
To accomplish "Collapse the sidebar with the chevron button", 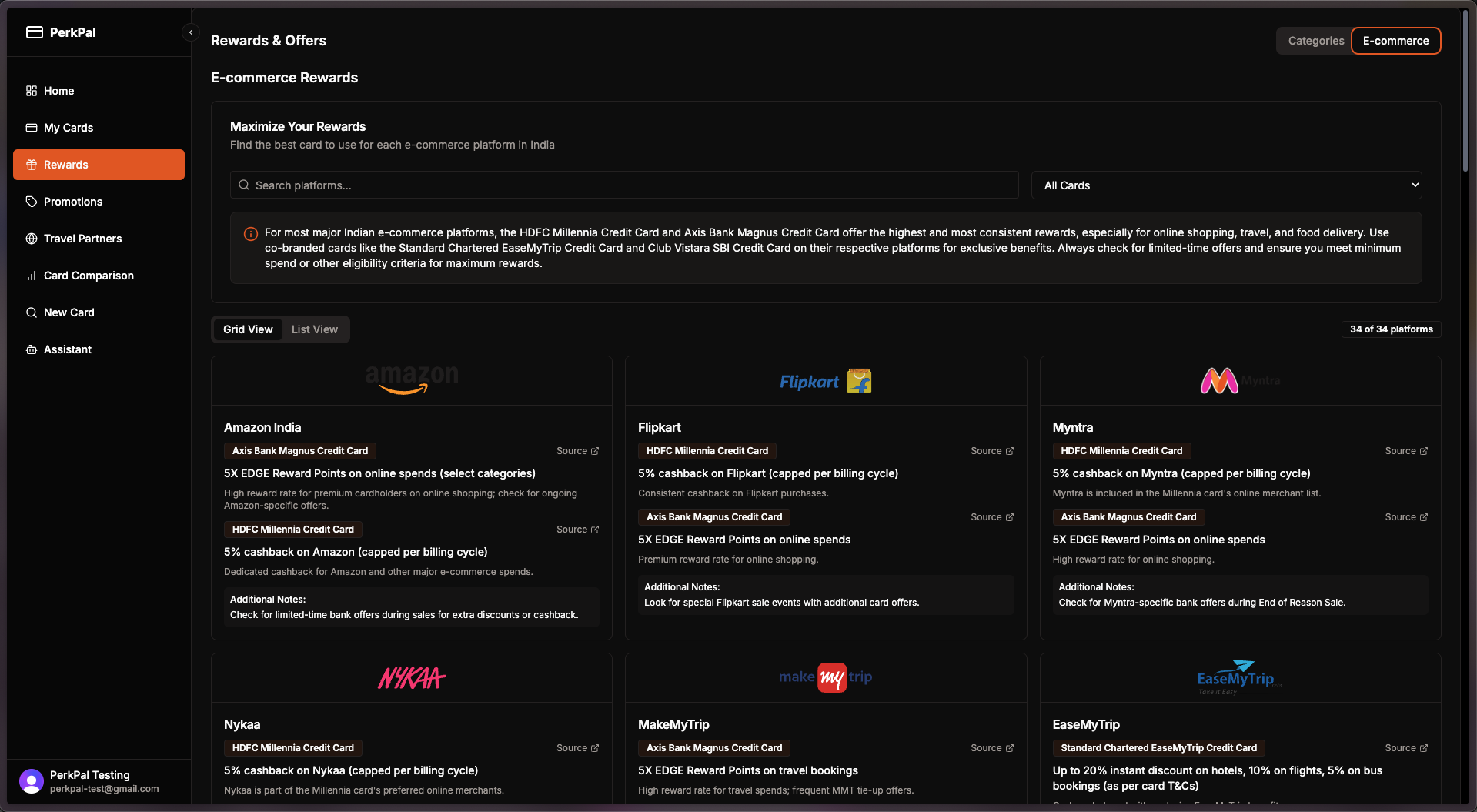I will click(x=191, y=32).
